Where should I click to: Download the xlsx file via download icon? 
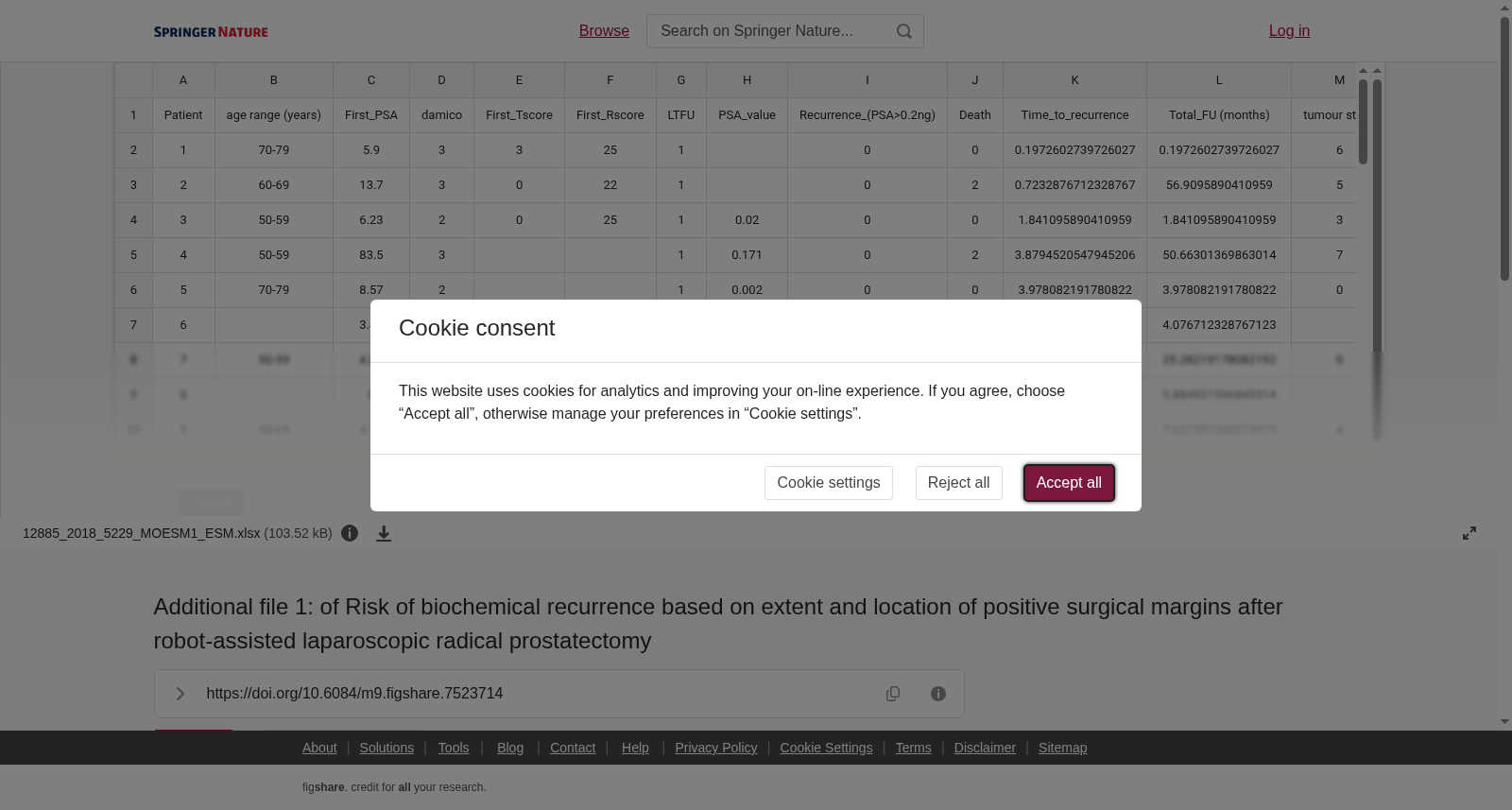pyautogui.click(x=384, y=534)
